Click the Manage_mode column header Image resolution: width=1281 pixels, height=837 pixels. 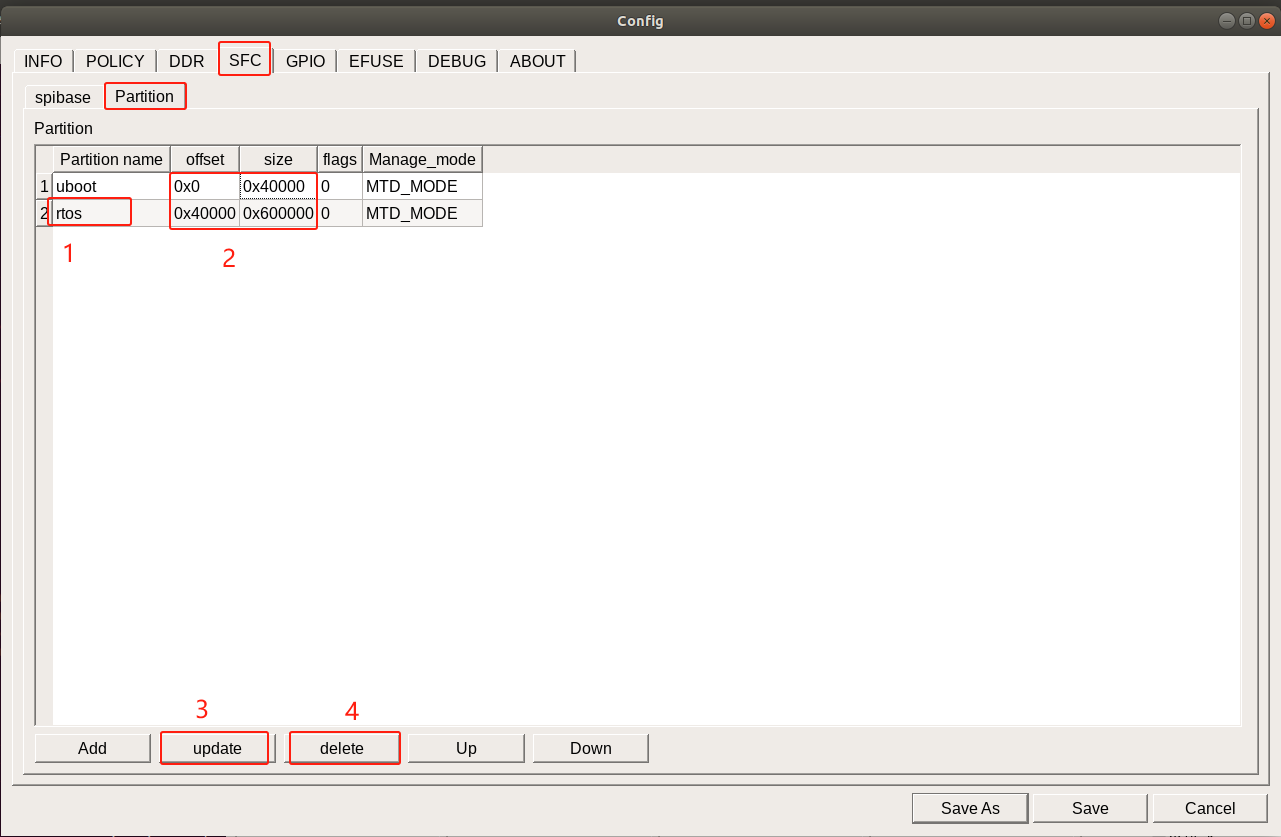[422, 159]
